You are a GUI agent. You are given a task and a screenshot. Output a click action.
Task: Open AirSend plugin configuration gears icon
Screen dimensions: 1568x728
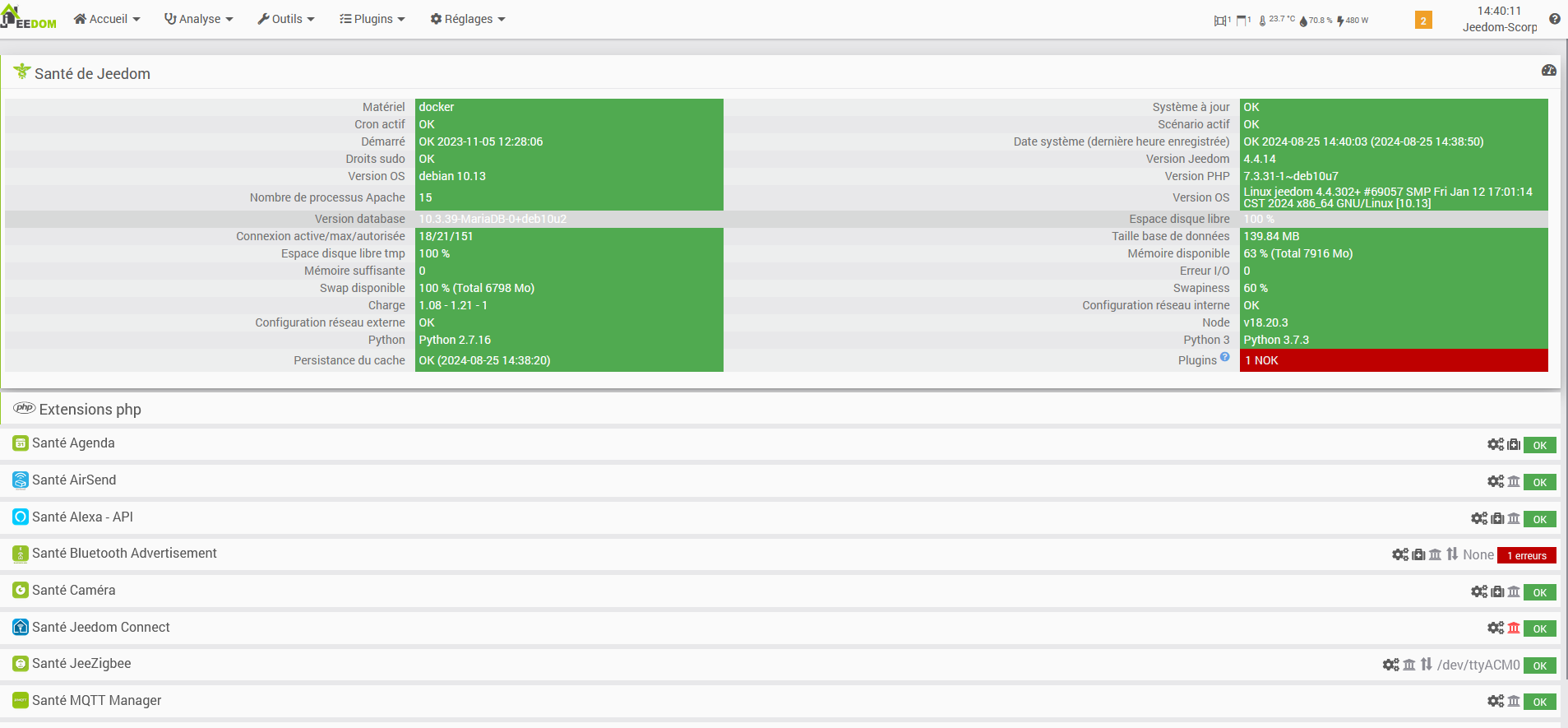tap(1496, 481)
